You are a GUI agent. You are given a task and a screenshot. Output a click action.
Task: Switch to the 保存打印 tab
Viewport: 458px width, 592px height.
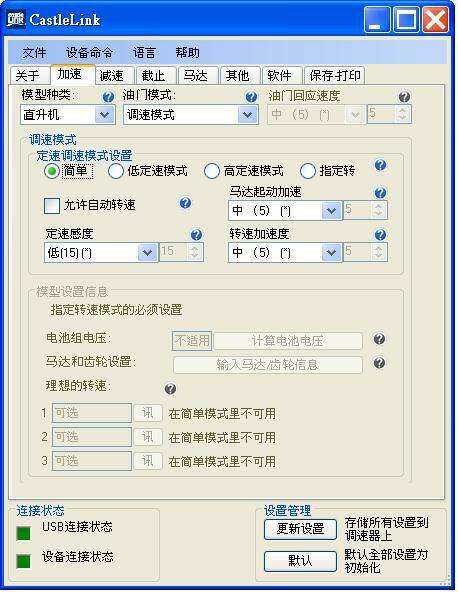[335, 76]
